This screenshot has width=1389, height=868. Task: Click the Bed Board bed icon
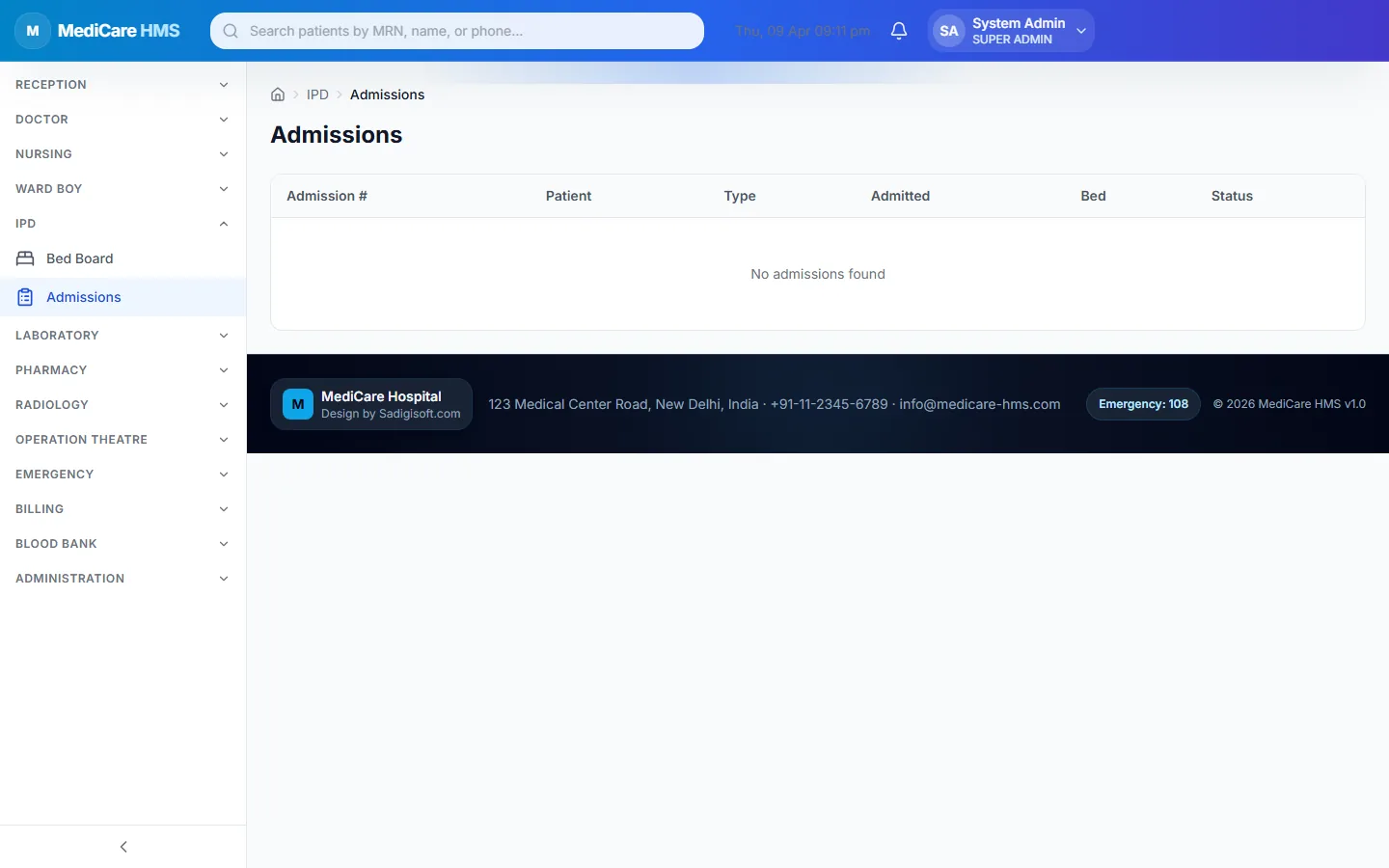25,258
